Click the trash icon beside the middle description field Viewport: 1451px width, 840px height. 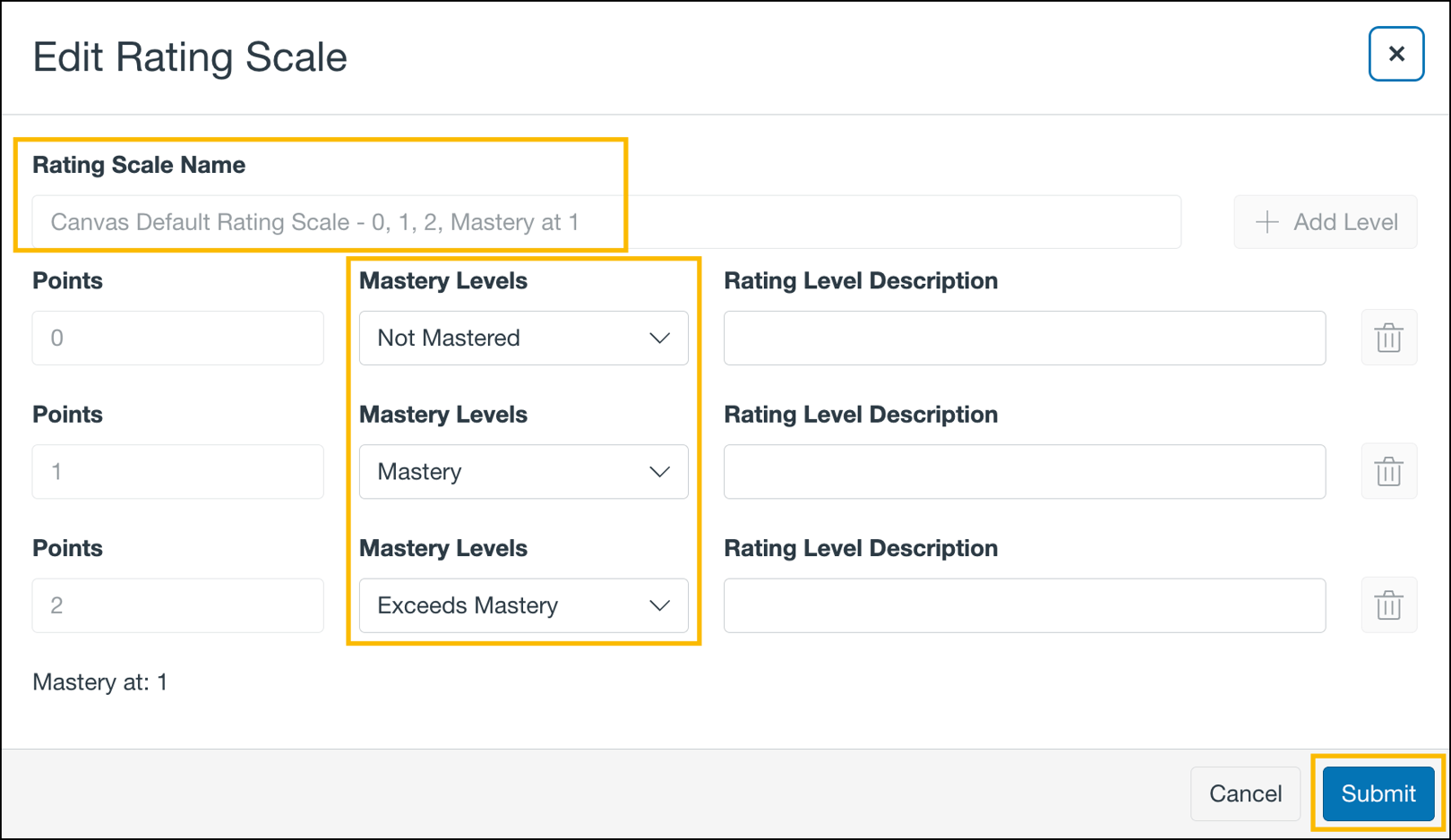1388,472
